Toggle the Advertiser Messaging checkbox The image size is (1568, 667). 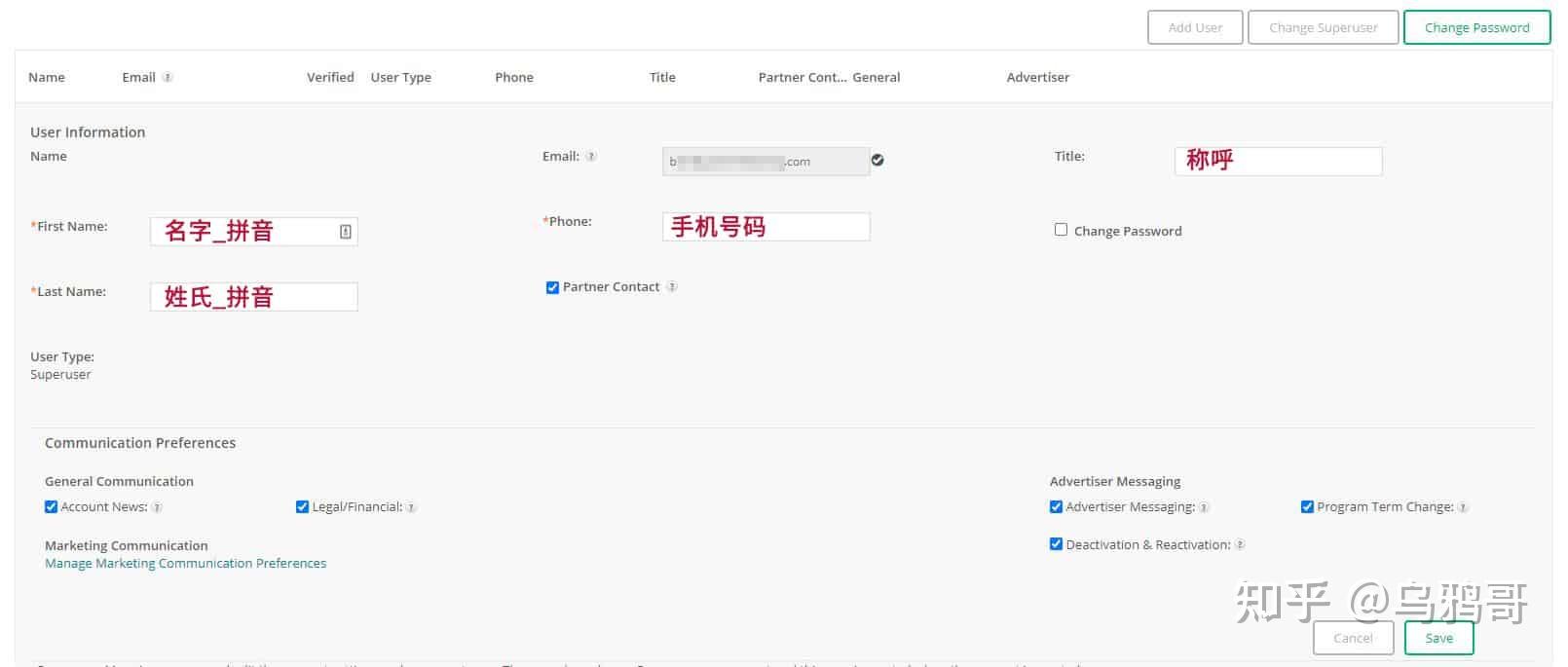(1056, 506)
